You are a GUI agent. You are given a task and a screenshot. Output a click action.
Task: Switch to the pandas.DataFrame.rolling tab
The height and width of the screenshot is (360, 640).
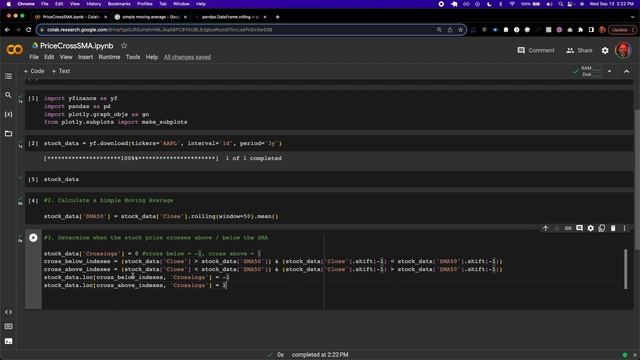231,17
